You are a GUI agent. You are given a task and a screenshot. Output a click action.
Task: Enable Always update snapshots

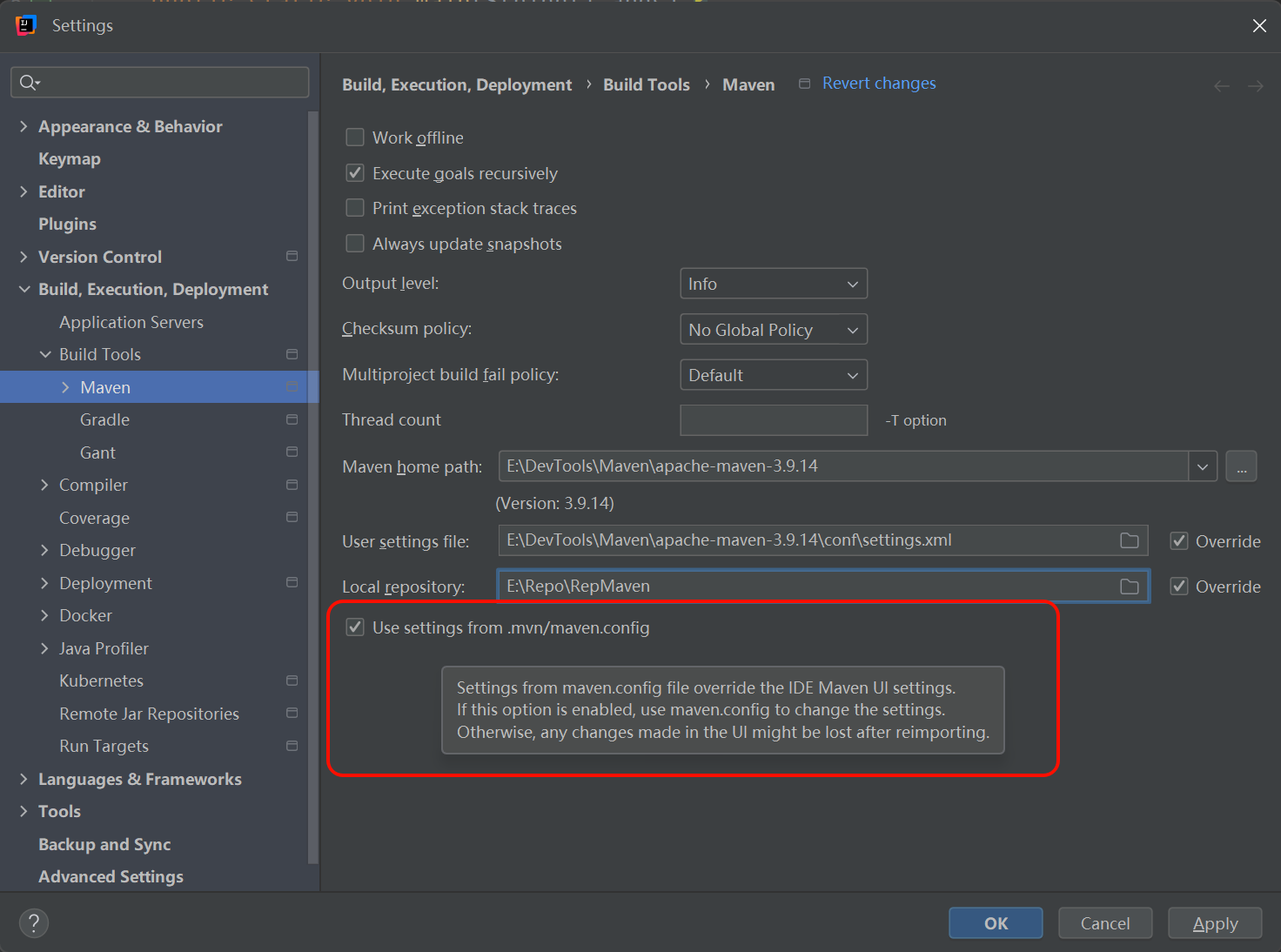tap(355, 244)
